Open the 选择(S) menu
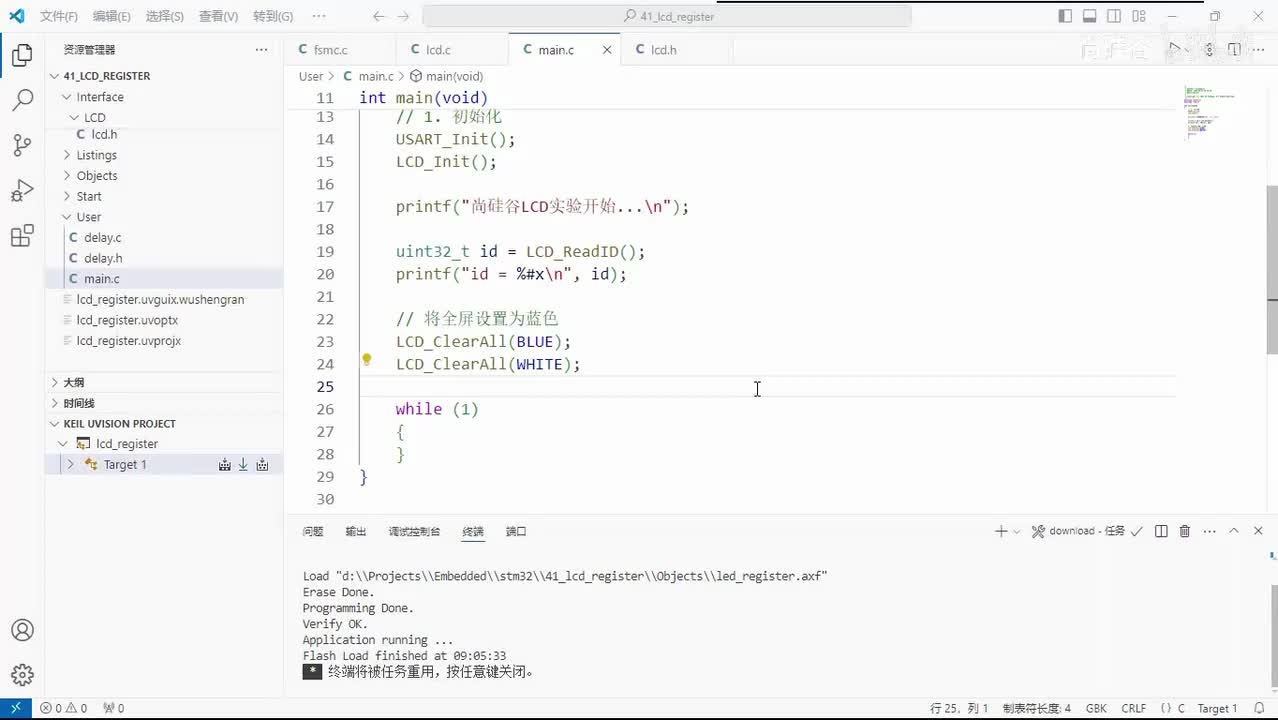The height and width of the screenshot is (720, 1278). [164, 16]
